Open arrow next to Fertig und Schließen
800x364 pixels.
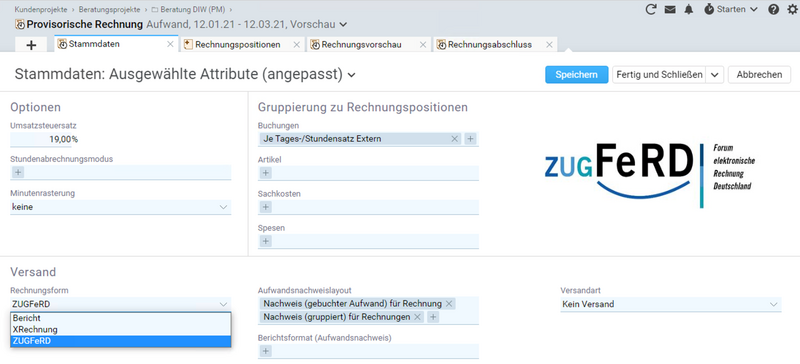tap(715, 75)
